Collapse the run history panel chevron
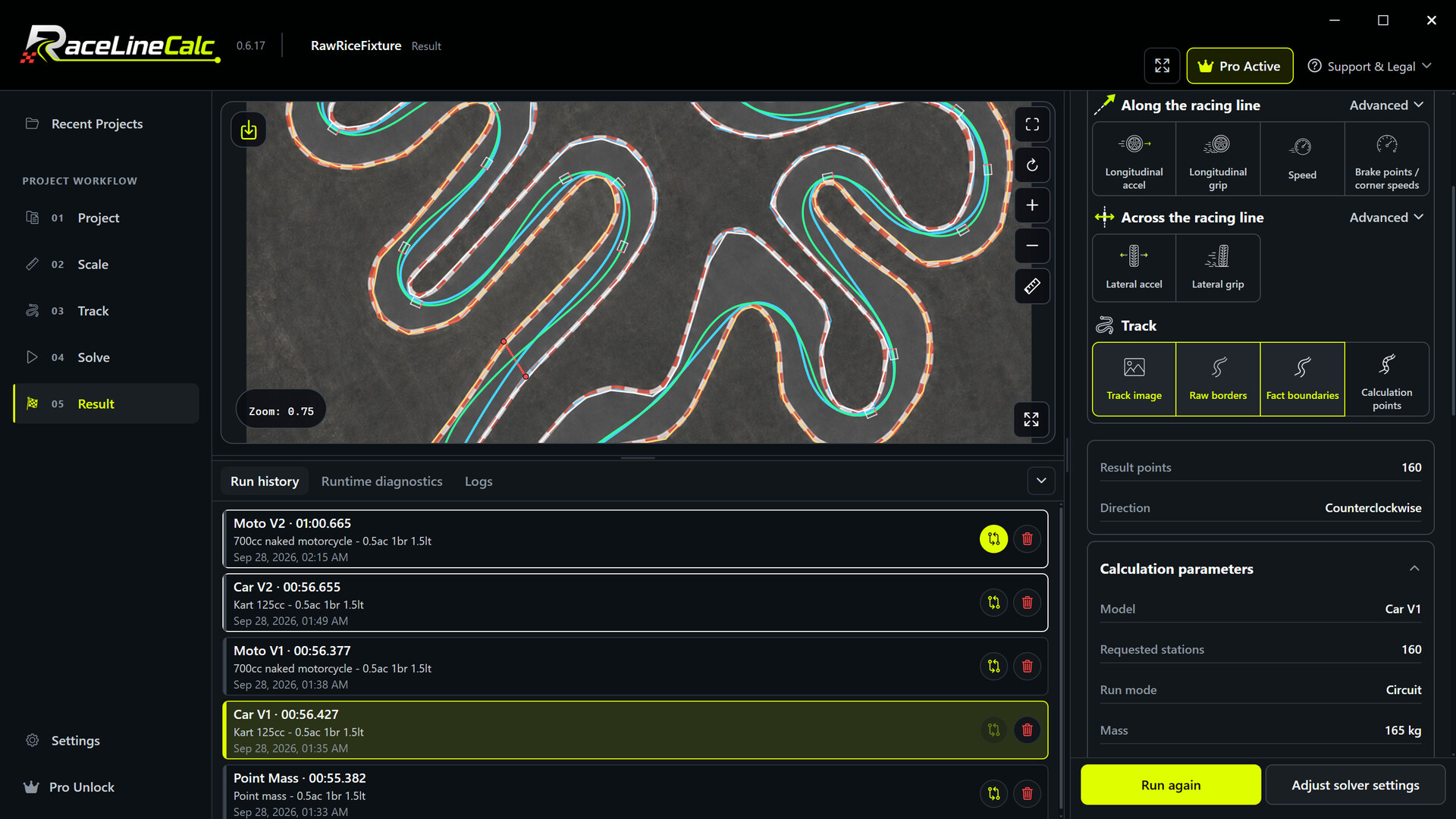Image resolution: width=1456 pixels, height=819 pixels. pos(1041,481)
